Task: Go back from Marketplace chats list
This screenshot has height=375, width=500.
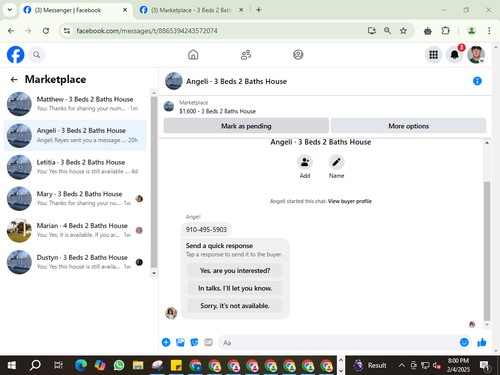Action: (x=14, y=80)
